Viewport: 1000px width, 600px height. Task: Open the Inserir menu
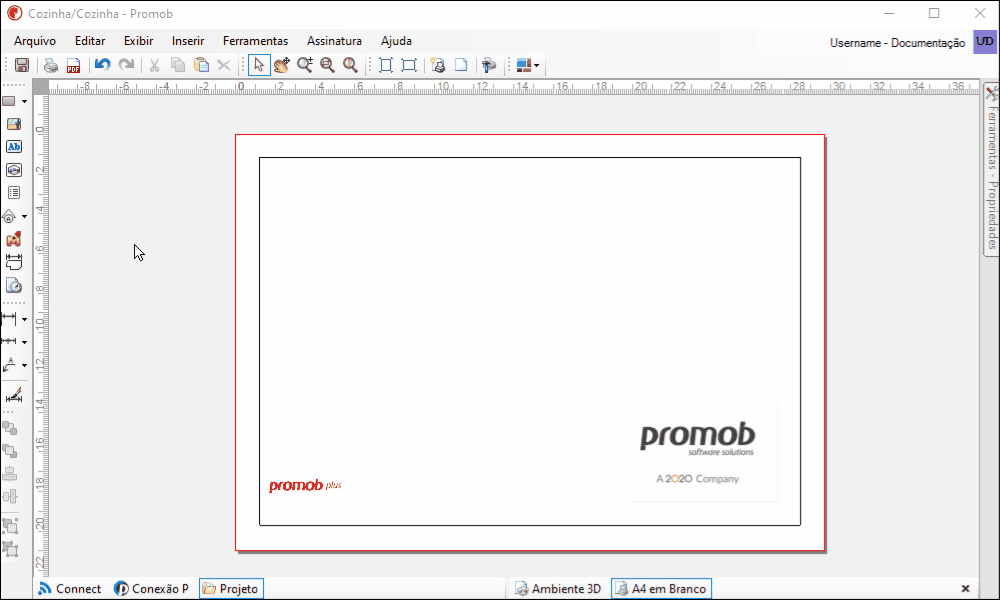[x=188, y=41]
